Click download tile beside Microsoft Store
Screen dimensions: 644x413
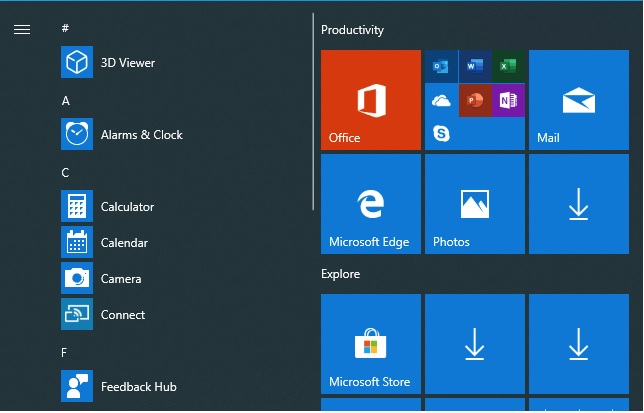click(x=475, y=344)
